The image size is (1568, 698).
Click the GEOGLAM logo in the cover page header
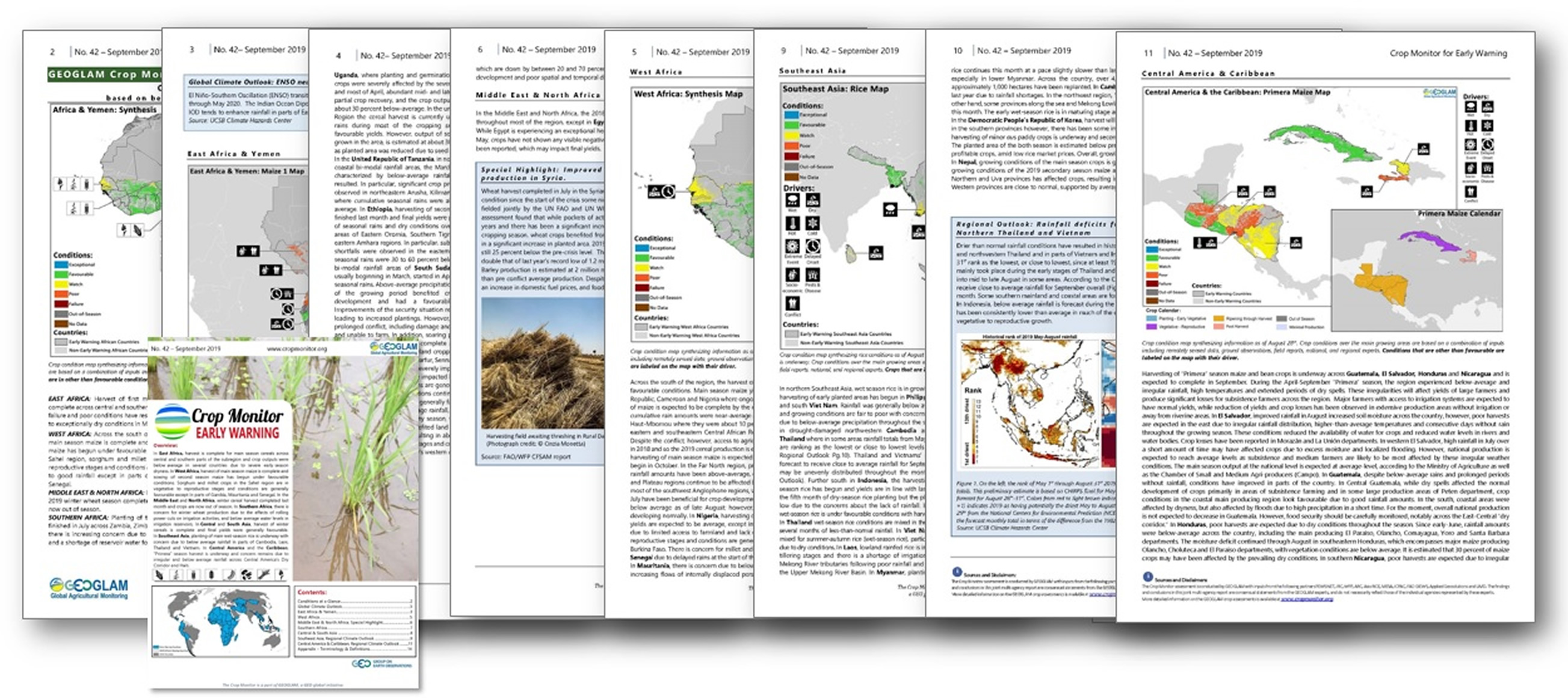click(x=394, y=348)
